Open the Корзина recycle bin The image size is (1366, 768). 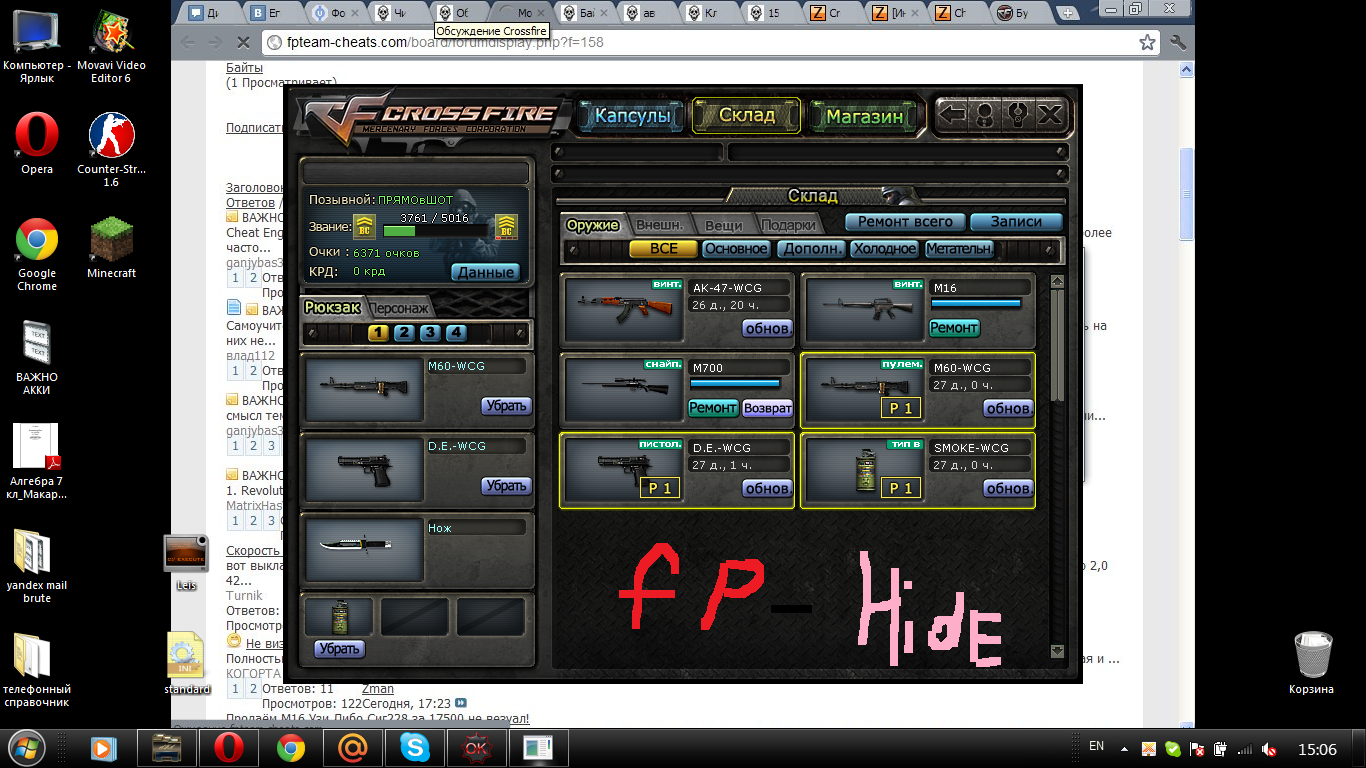[1311, 663]
